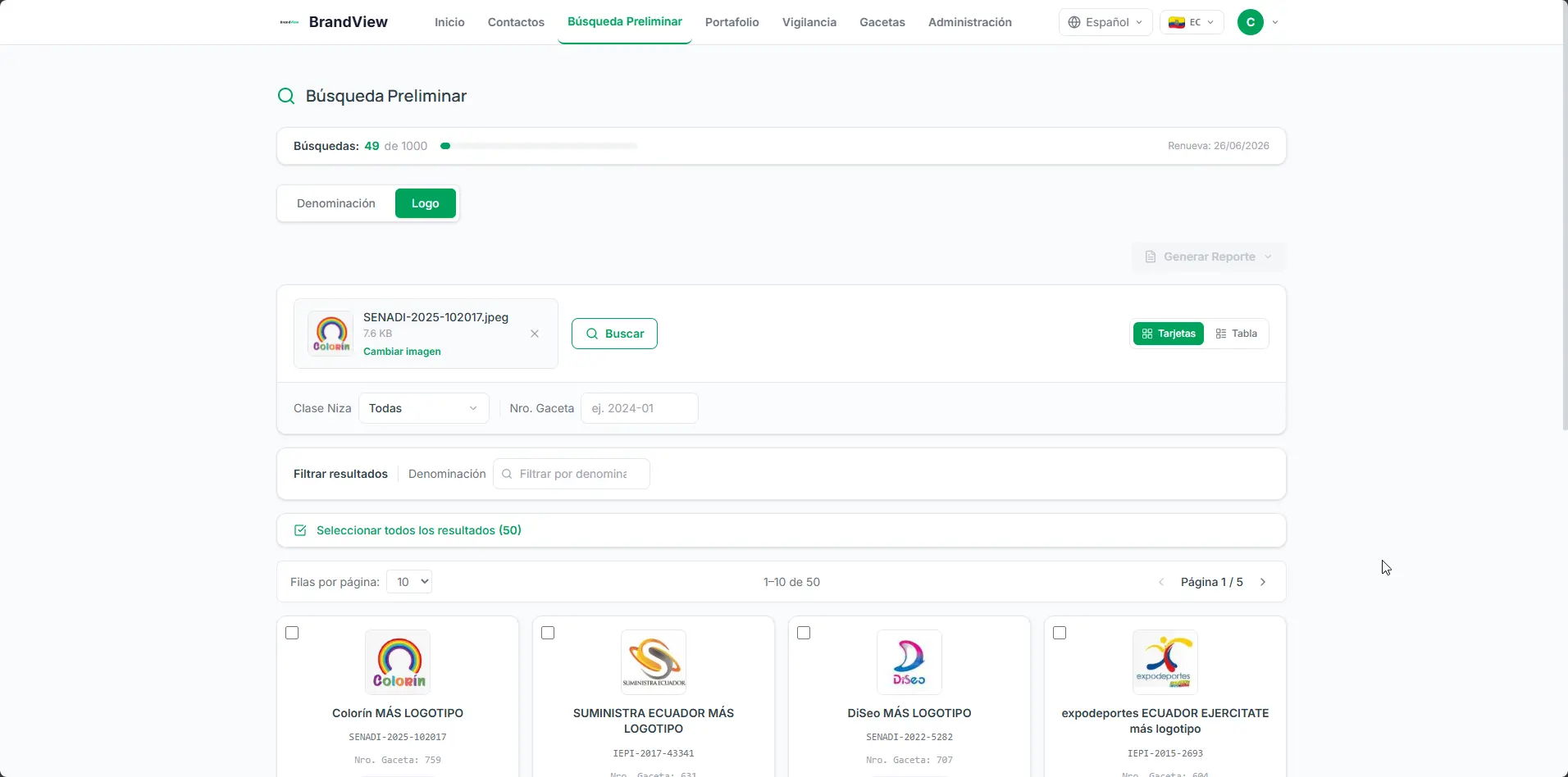Image resolution: width=1568 pixels, height=777 pixels.
Task: Click the uploaded file name SENADI-2025-102017.jpeg
Action: click(x=435, y=317)
